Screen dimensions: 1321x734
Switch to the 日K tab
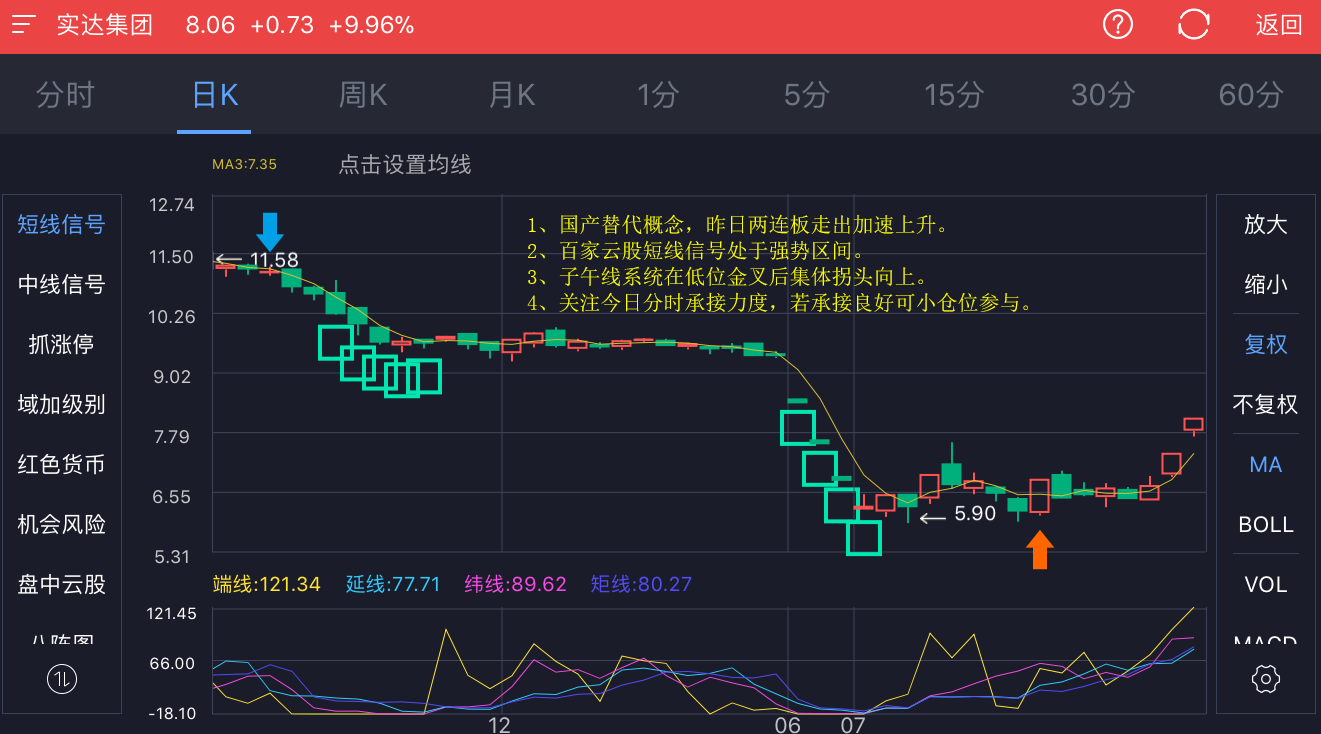point(215,95)
